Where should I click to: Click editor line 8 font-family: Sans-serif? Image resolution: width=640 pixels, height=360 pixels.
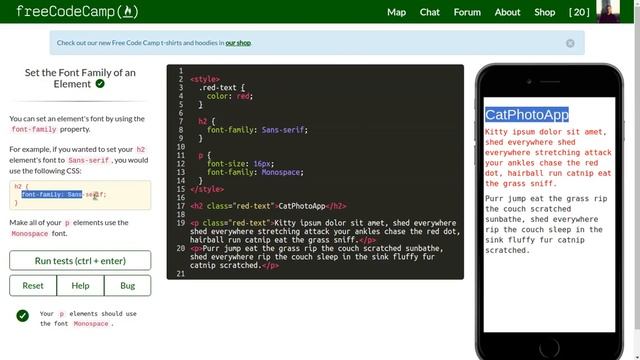point(257,130)
